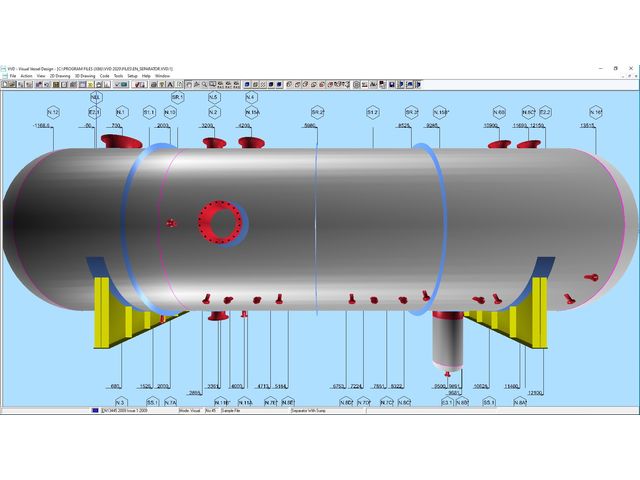
Task: Open the Code menu
Action: pos(104,75)
